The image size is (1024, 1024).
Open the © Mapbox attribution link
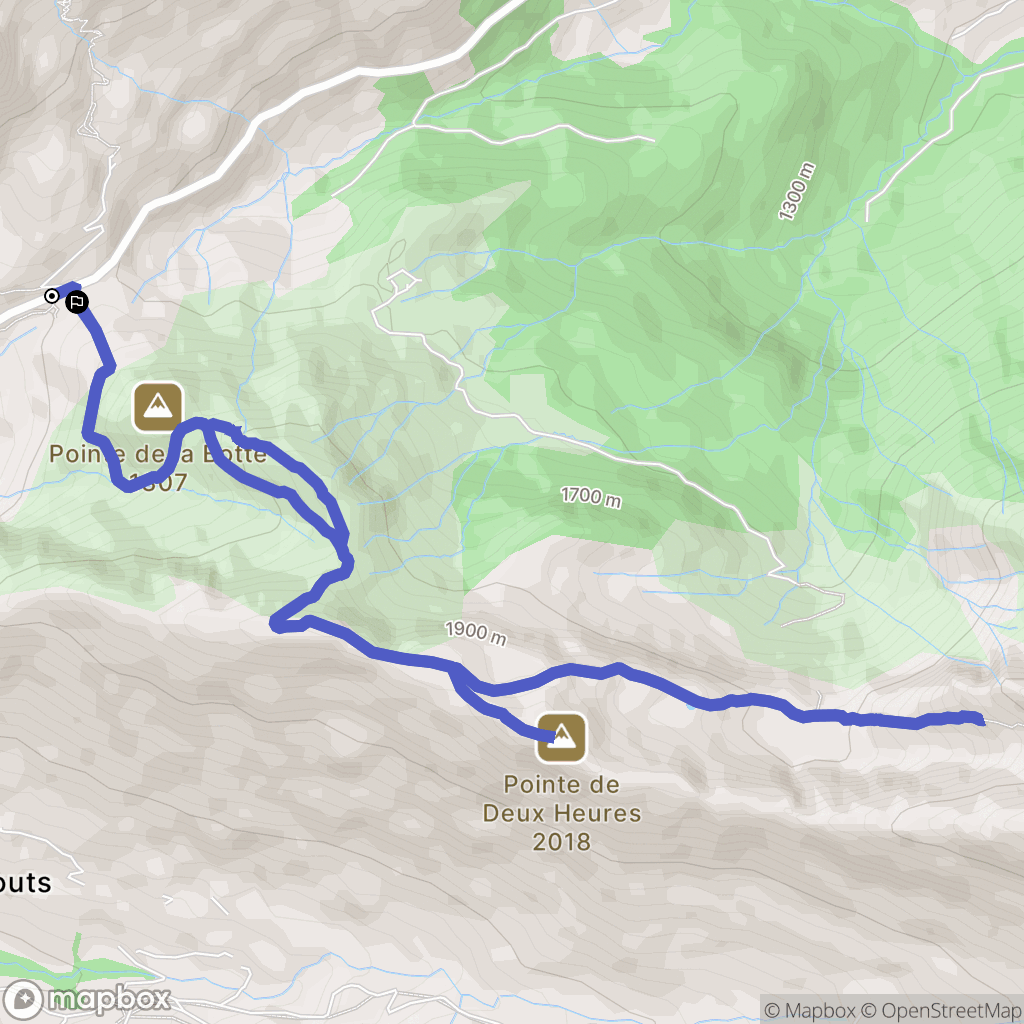(x=810, y=1010)
